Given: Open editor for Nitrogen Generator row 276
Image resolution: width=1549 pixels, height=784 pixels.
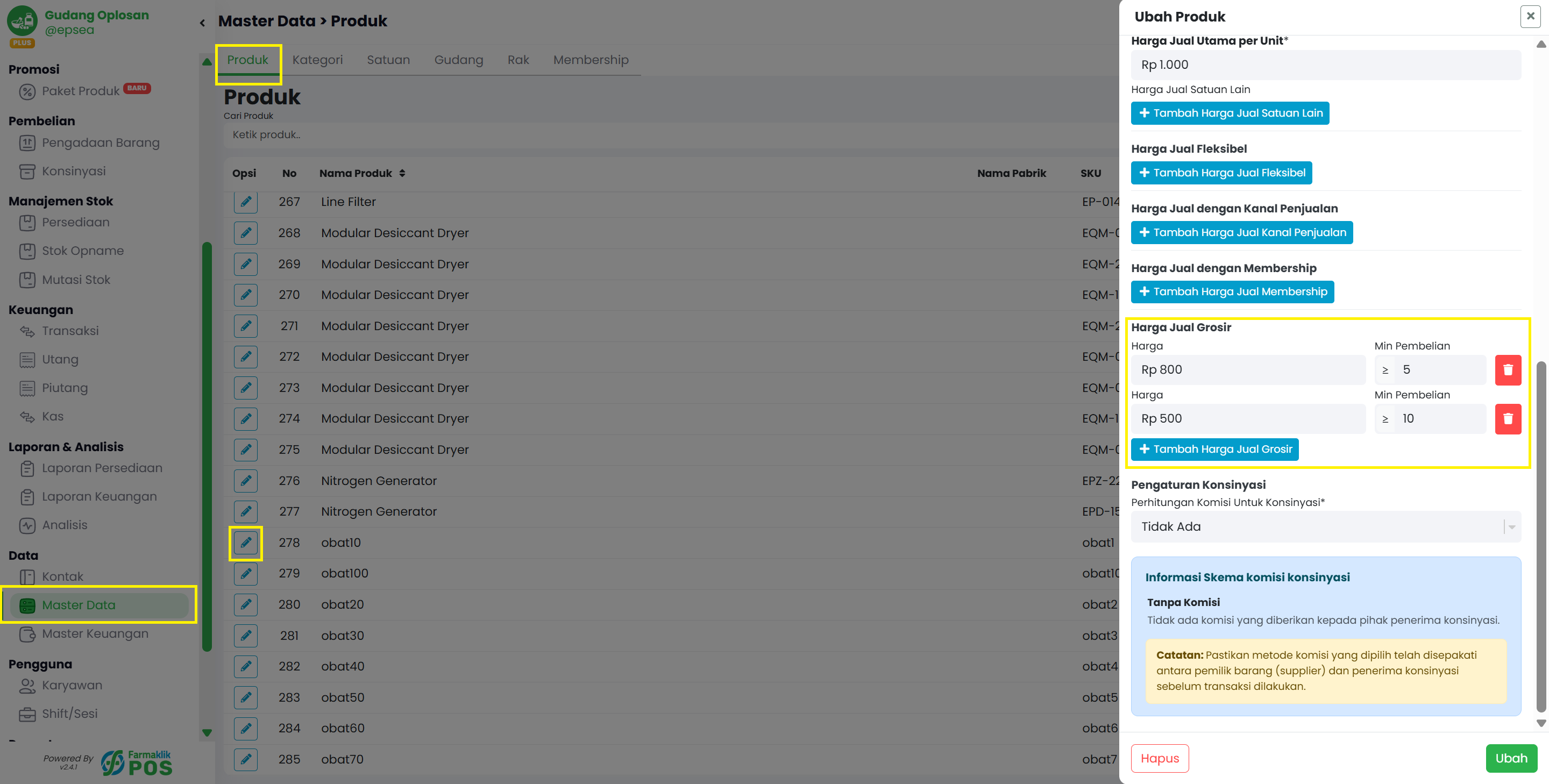Looking at the screenshot, I should point(245,481).
